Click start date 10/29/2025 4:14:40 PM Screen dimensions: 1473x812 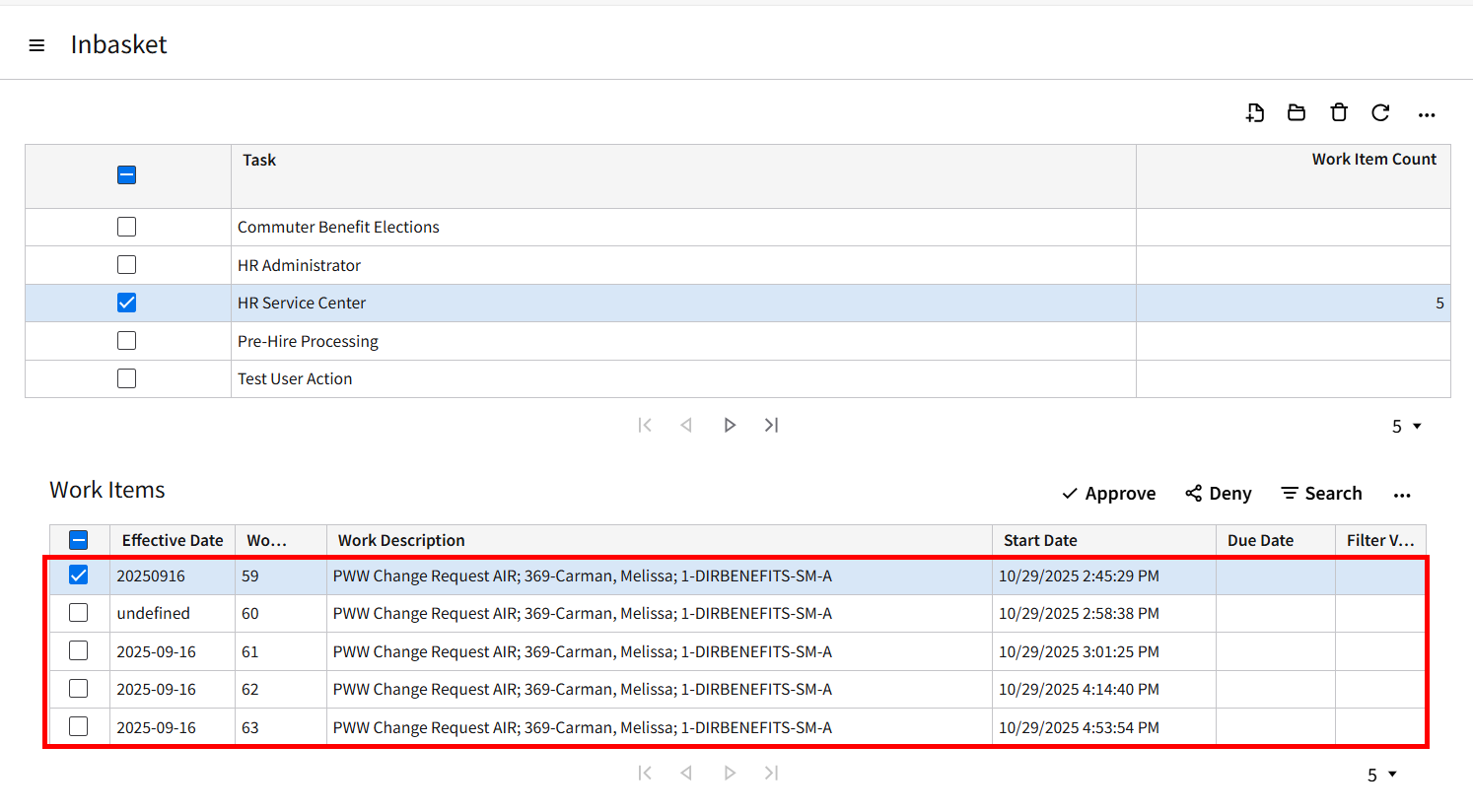coord(1079,689)
